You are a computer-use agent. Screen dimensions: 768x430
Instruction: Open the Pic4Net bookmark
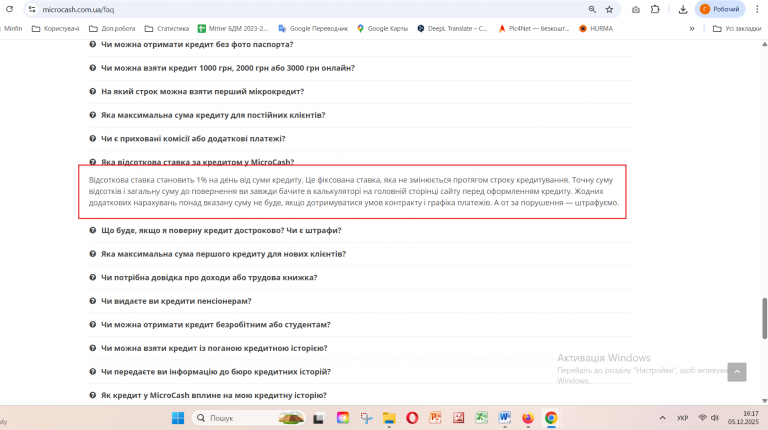pos(533,28)
